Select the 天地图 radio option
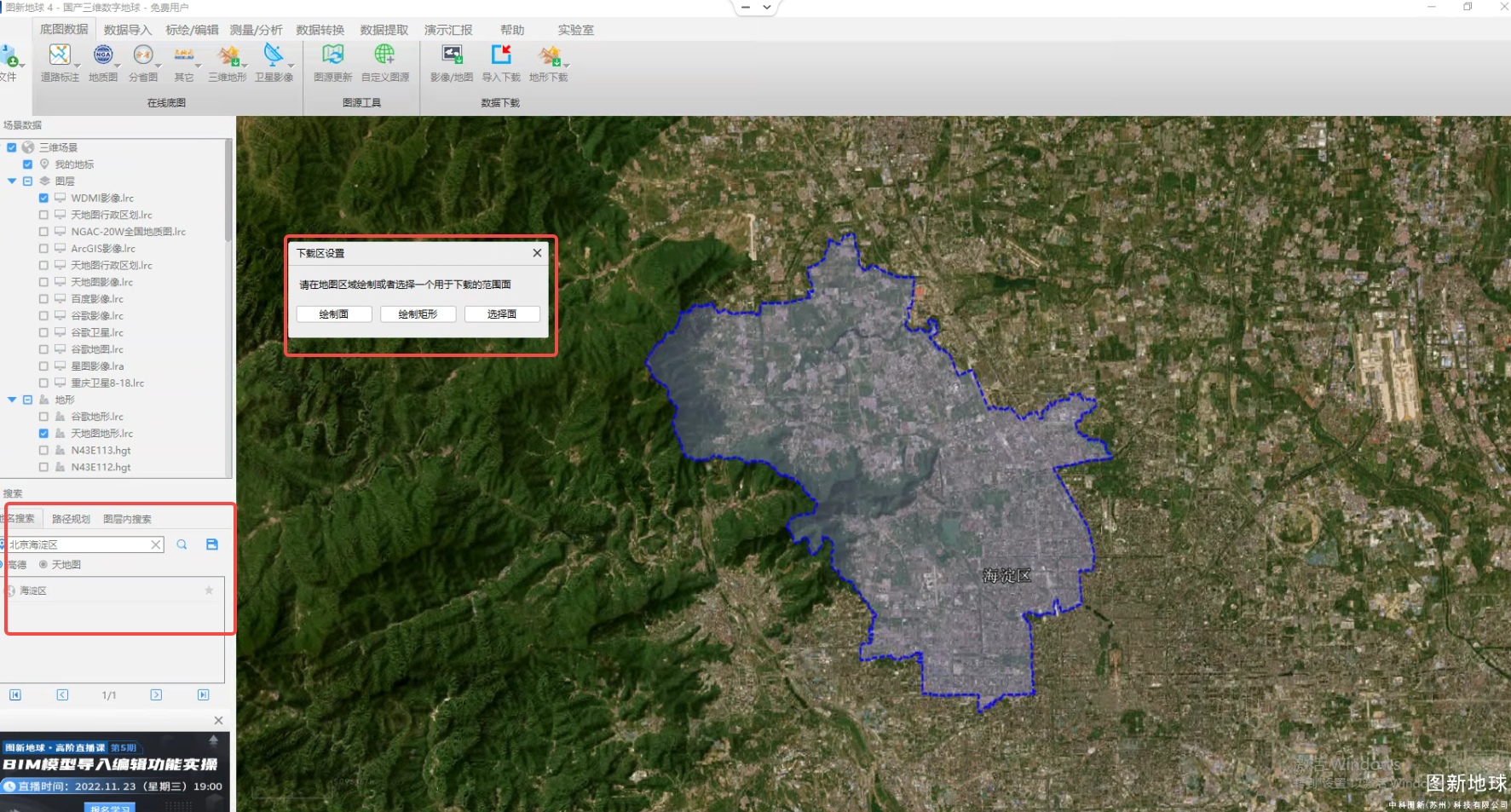This screenshot has width=1511, height=812. [x=43, y=565]
